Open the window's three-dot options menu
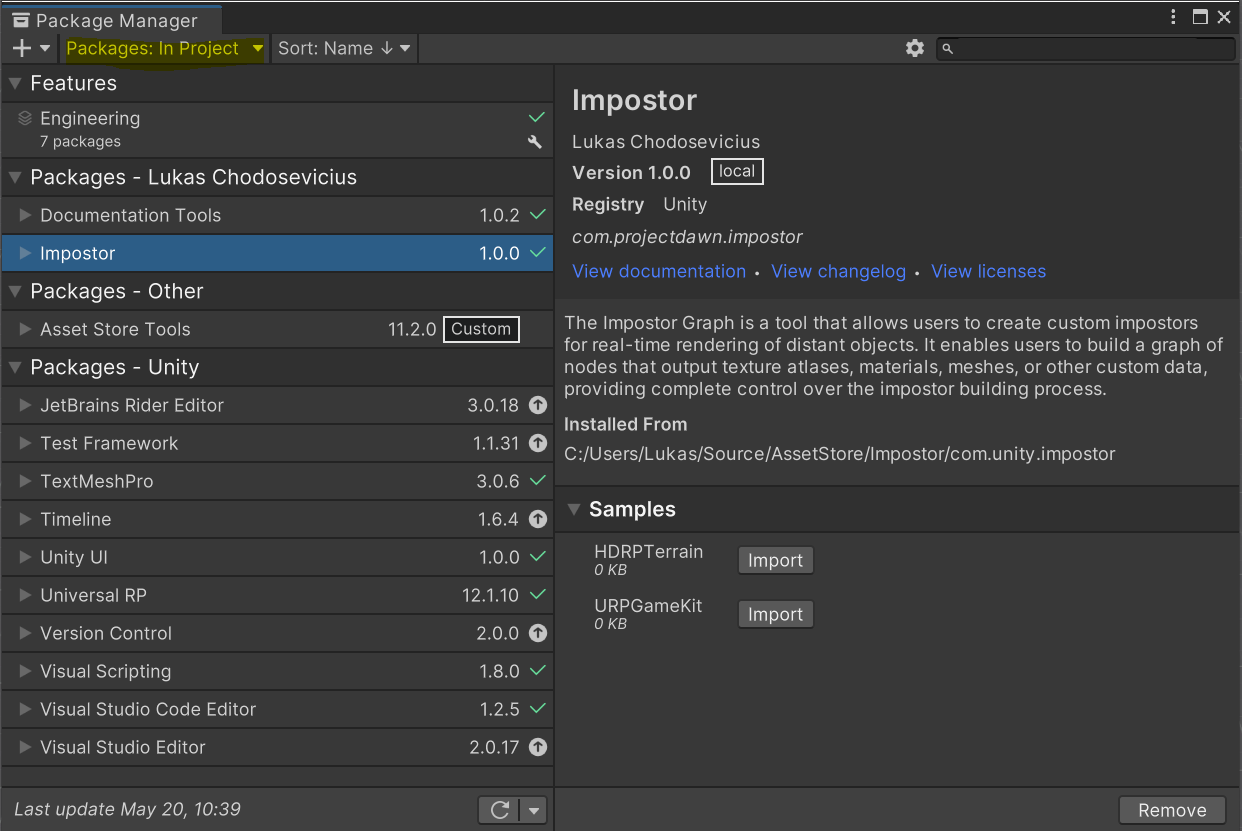The width and height of the screenshot is (1242, 831). 1174,17
